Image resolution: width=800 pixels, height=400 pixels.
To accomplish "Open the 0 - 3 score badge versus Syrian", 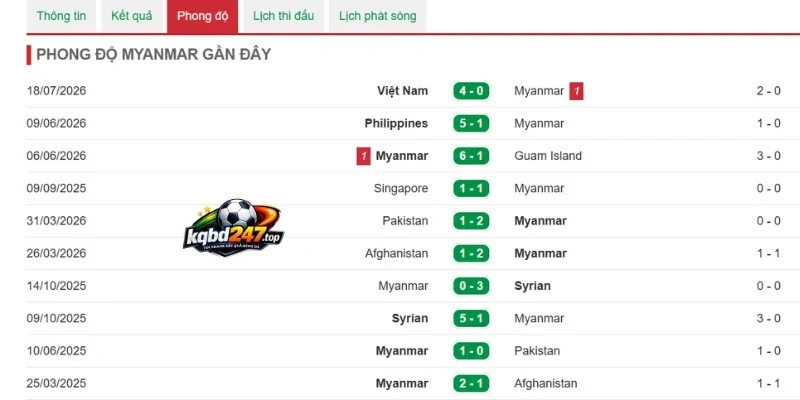I will [471, 286].
